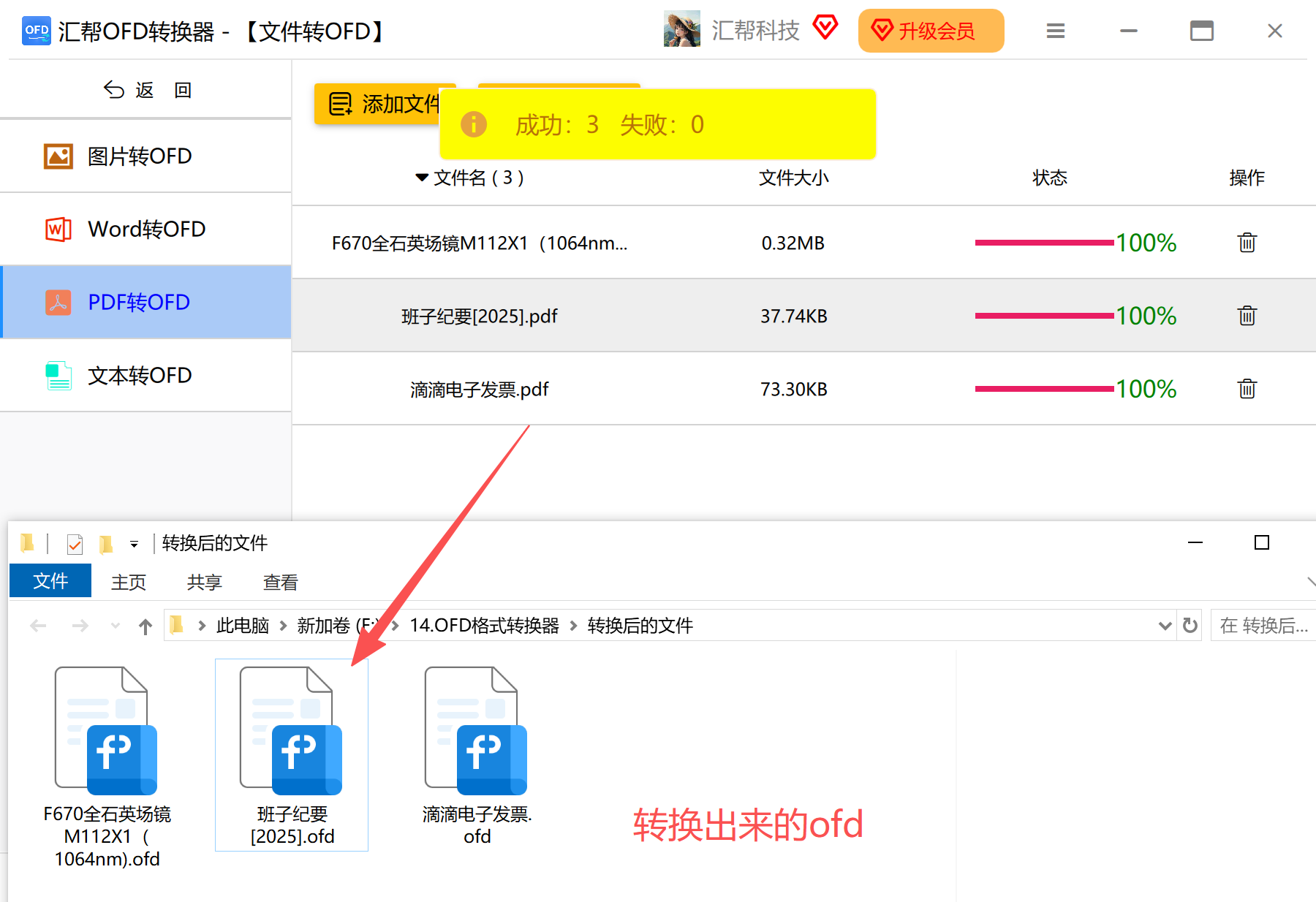Select 滴滴电子发票.ofd file in Explorer
Viewport: 1316px width, 902px height.
click(x=477, y=757)
